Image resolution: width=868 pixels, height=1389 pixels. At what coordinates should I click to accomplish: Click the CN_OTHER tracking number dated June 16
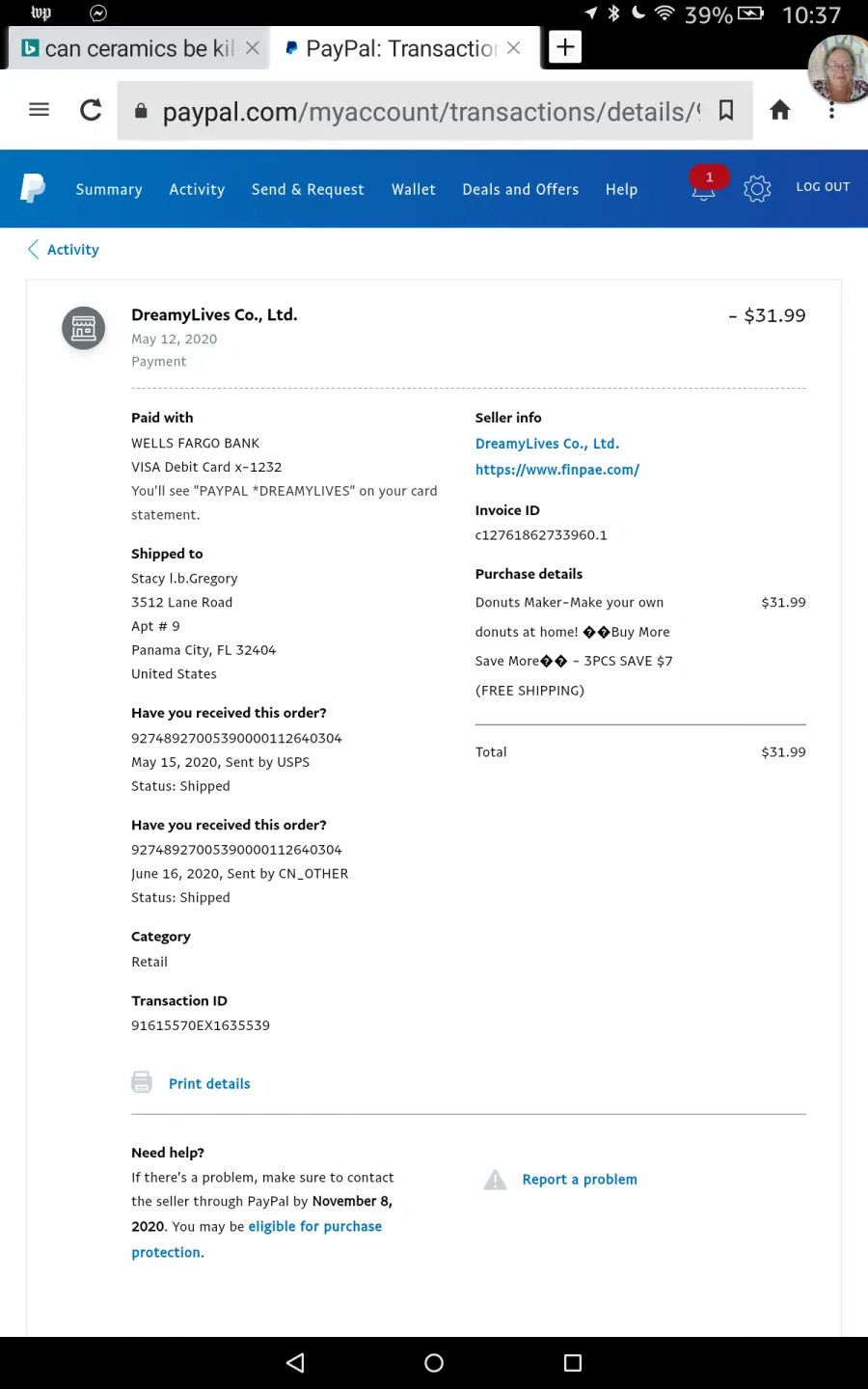tap(236, 850)
